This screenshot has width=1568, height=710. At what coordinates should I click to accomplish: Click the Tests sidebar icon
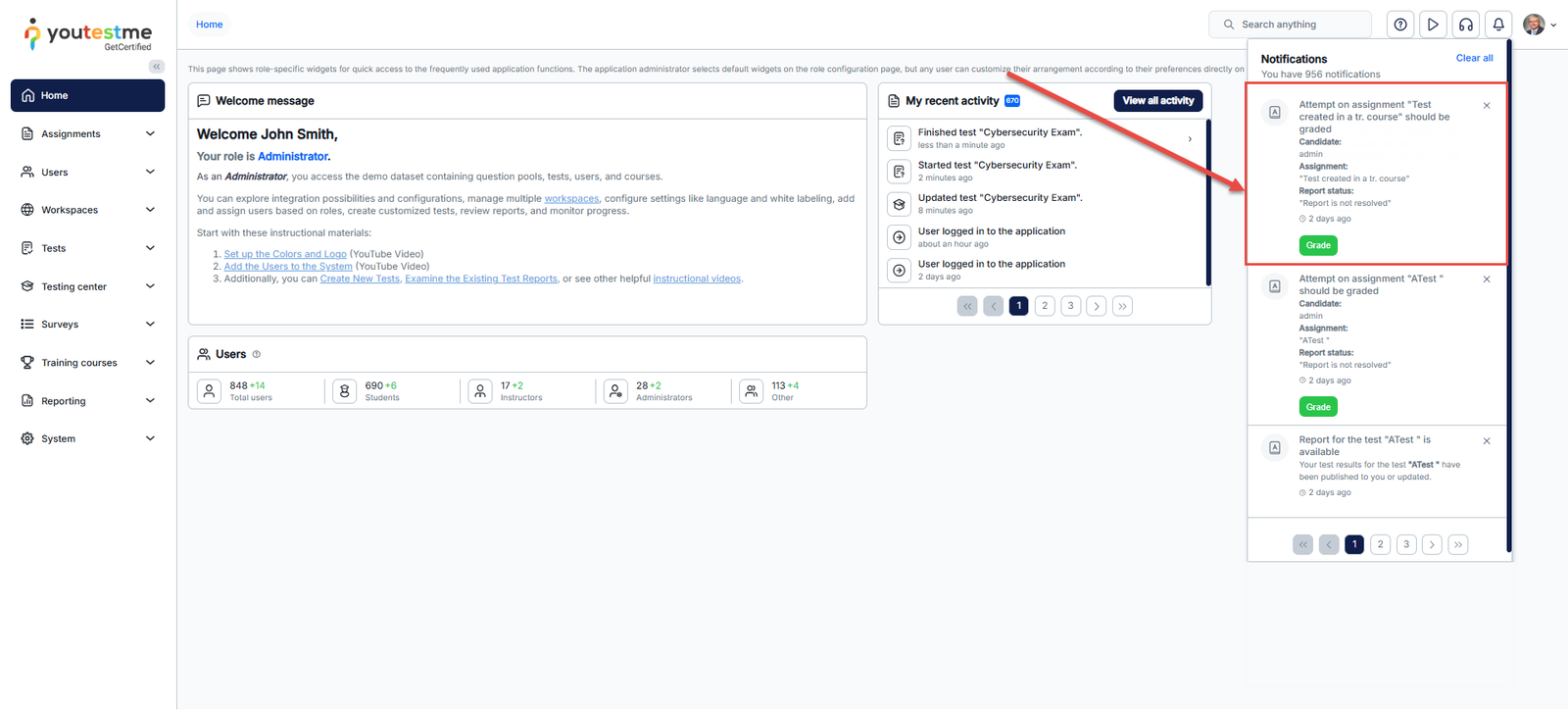coord(27,248)
